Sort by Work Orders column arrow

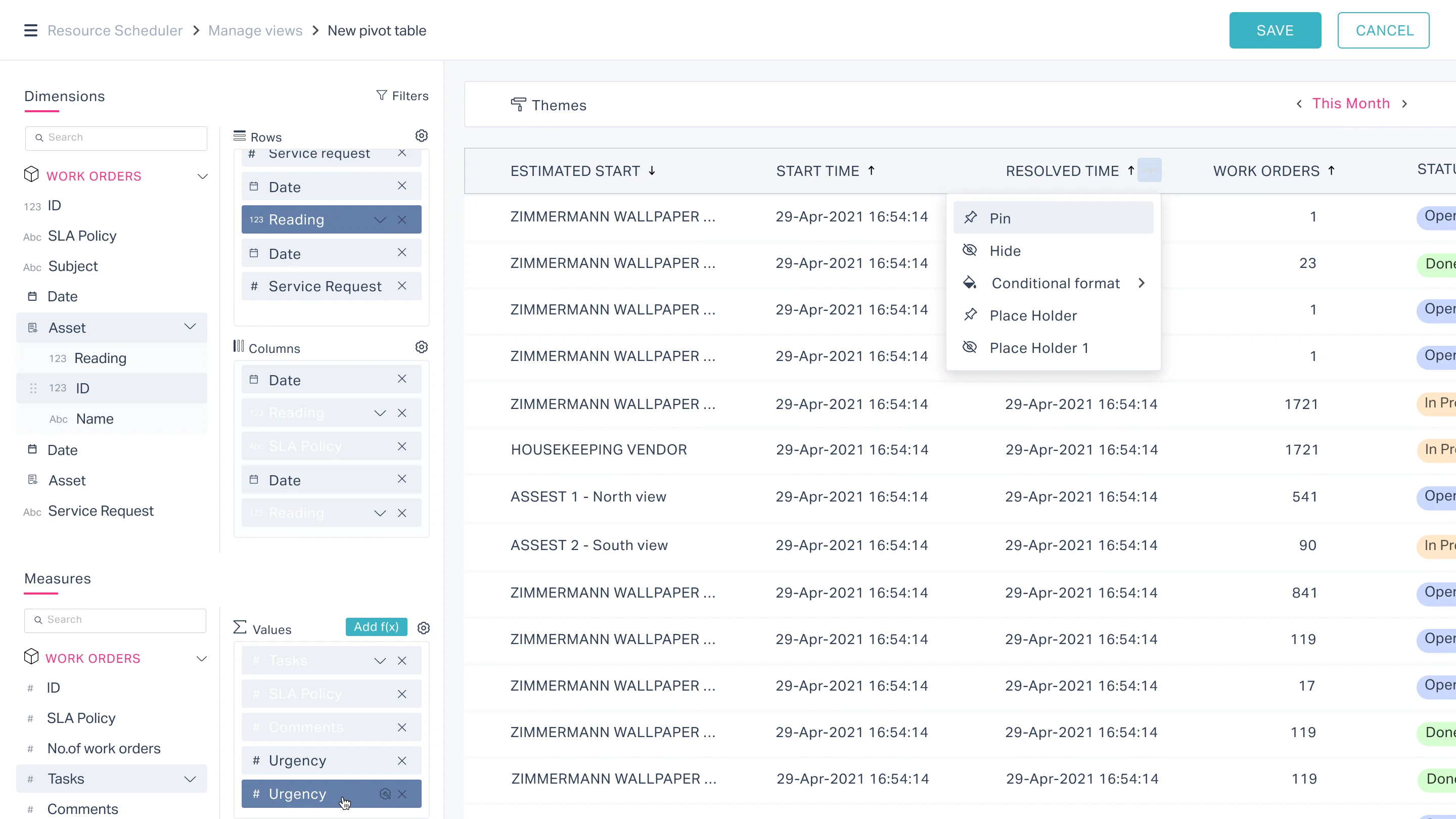1331,170
